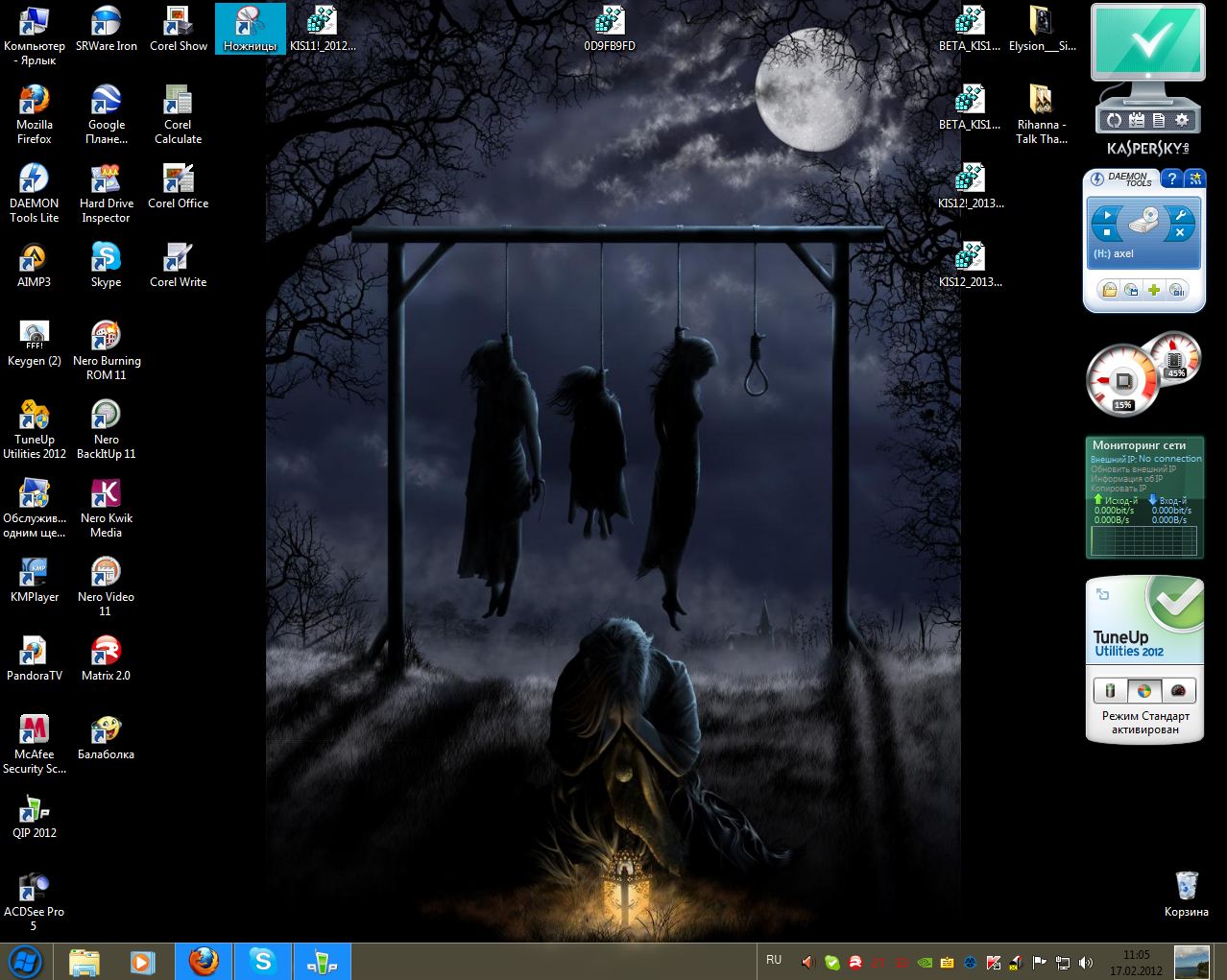Launch the McAfee Security Scan icon
Image resolution: width=1227 pixels, height=980 pixels.
pyautogui.click(x=35, y=744)
